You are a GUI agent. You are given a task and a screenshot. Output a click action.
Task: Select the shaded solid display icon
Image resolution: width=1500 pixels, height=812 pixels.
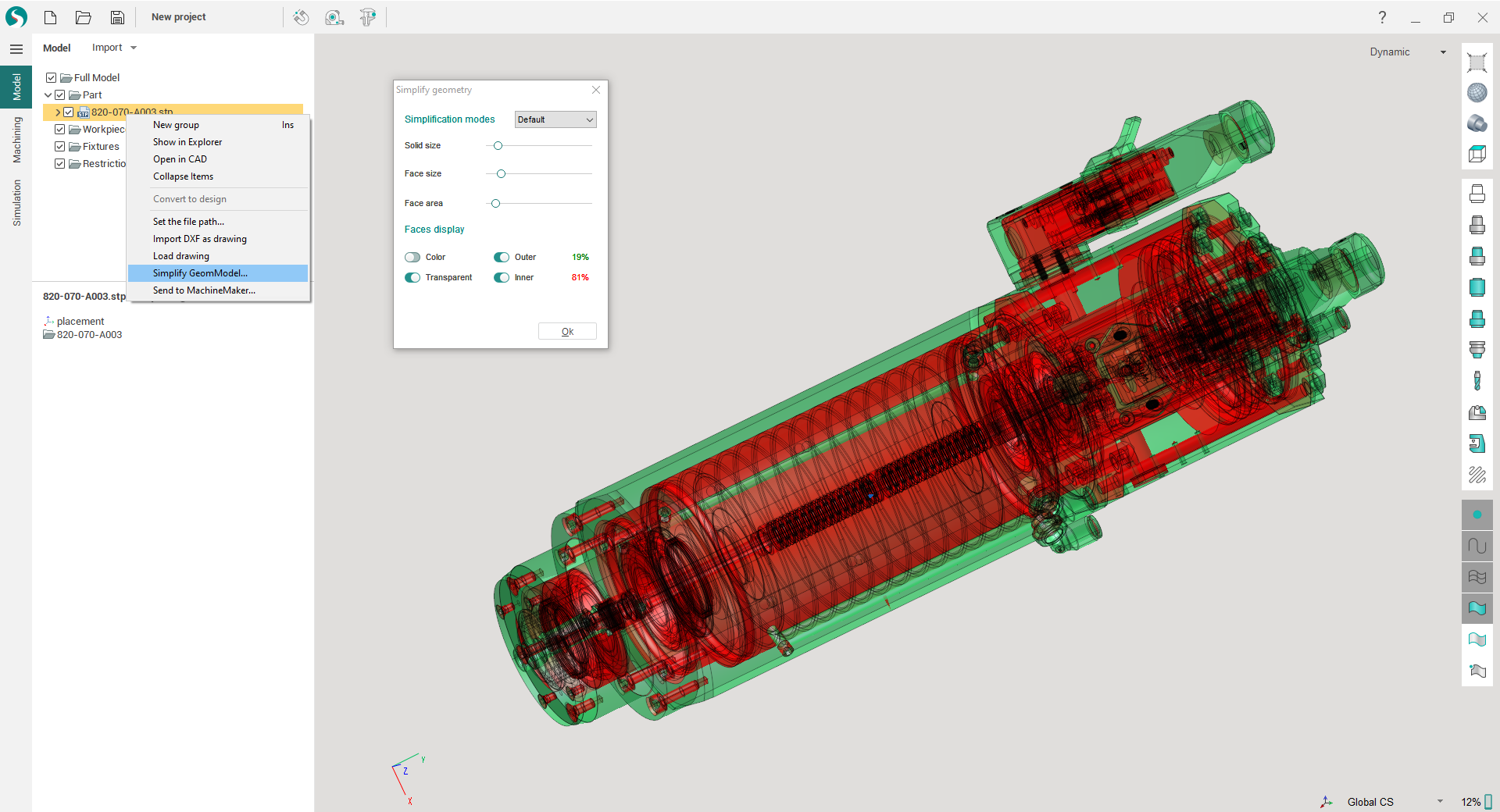coord(1477,123)
